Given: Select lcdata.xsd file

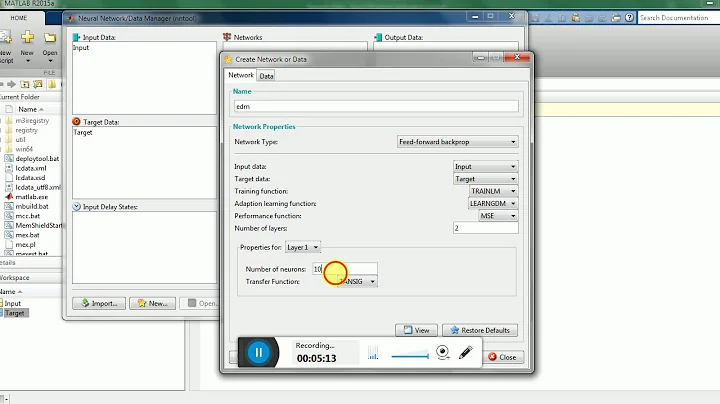Looking at the screenshot, I should coord(30,178).
